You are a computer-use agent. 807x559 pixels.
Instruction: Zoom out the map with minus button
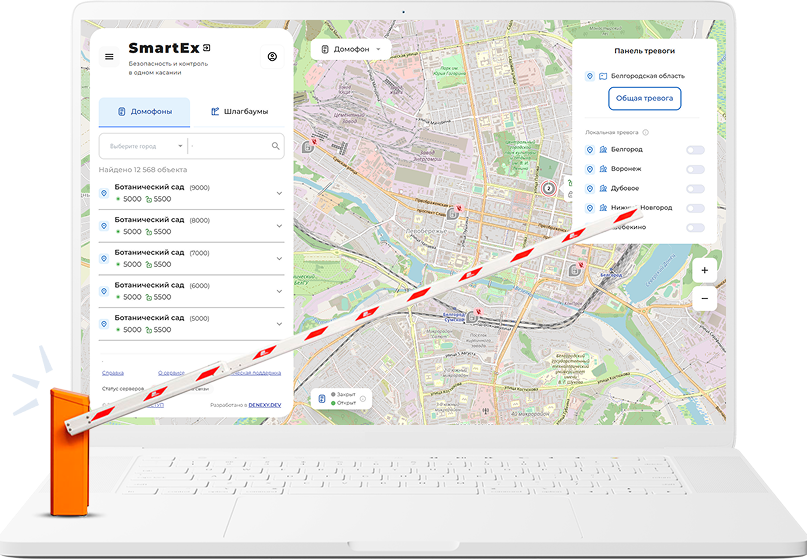[705, 298]
